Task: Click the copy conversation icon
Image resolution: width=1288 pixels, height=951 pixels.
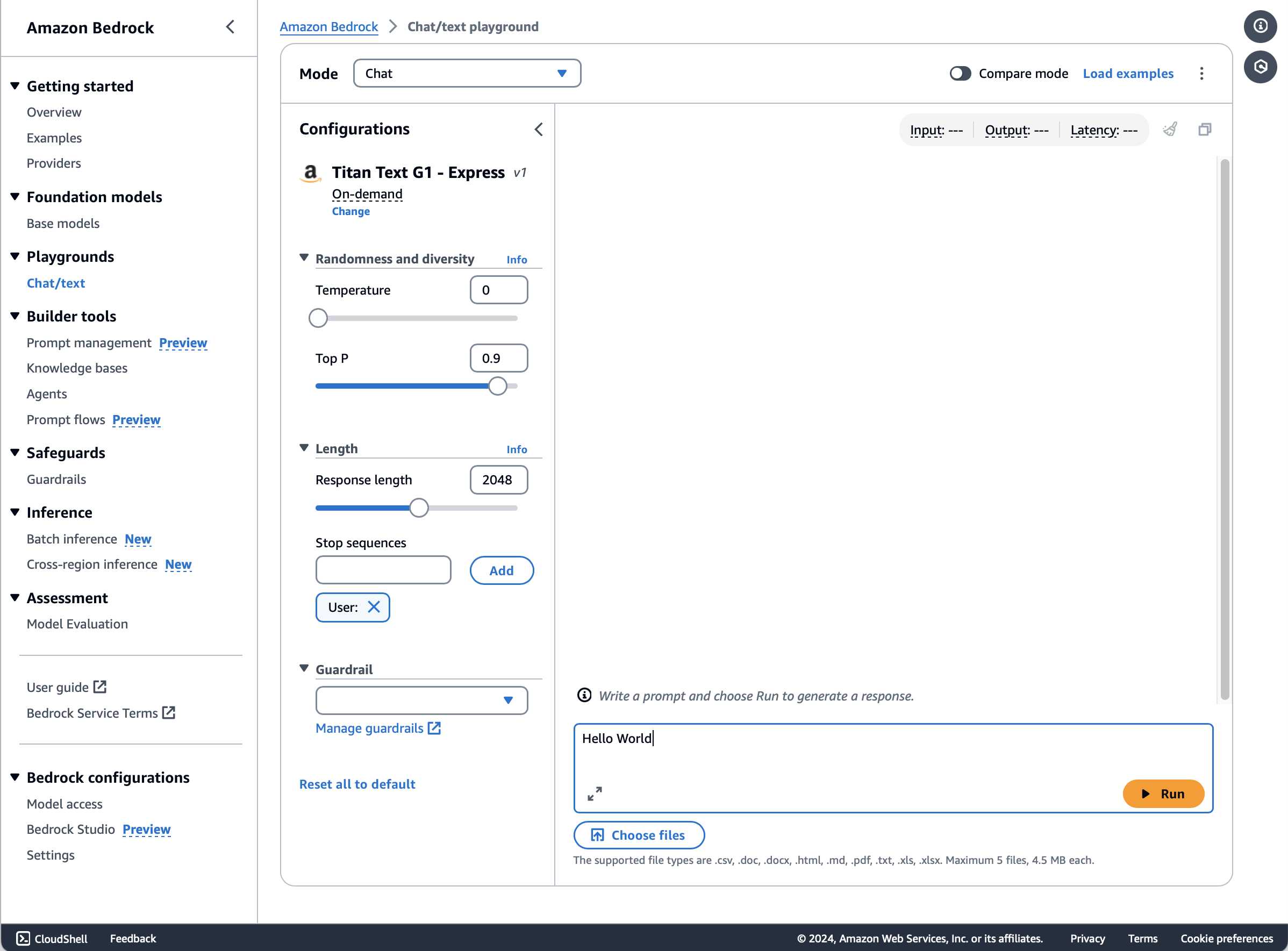Action: pos(1205,130)
